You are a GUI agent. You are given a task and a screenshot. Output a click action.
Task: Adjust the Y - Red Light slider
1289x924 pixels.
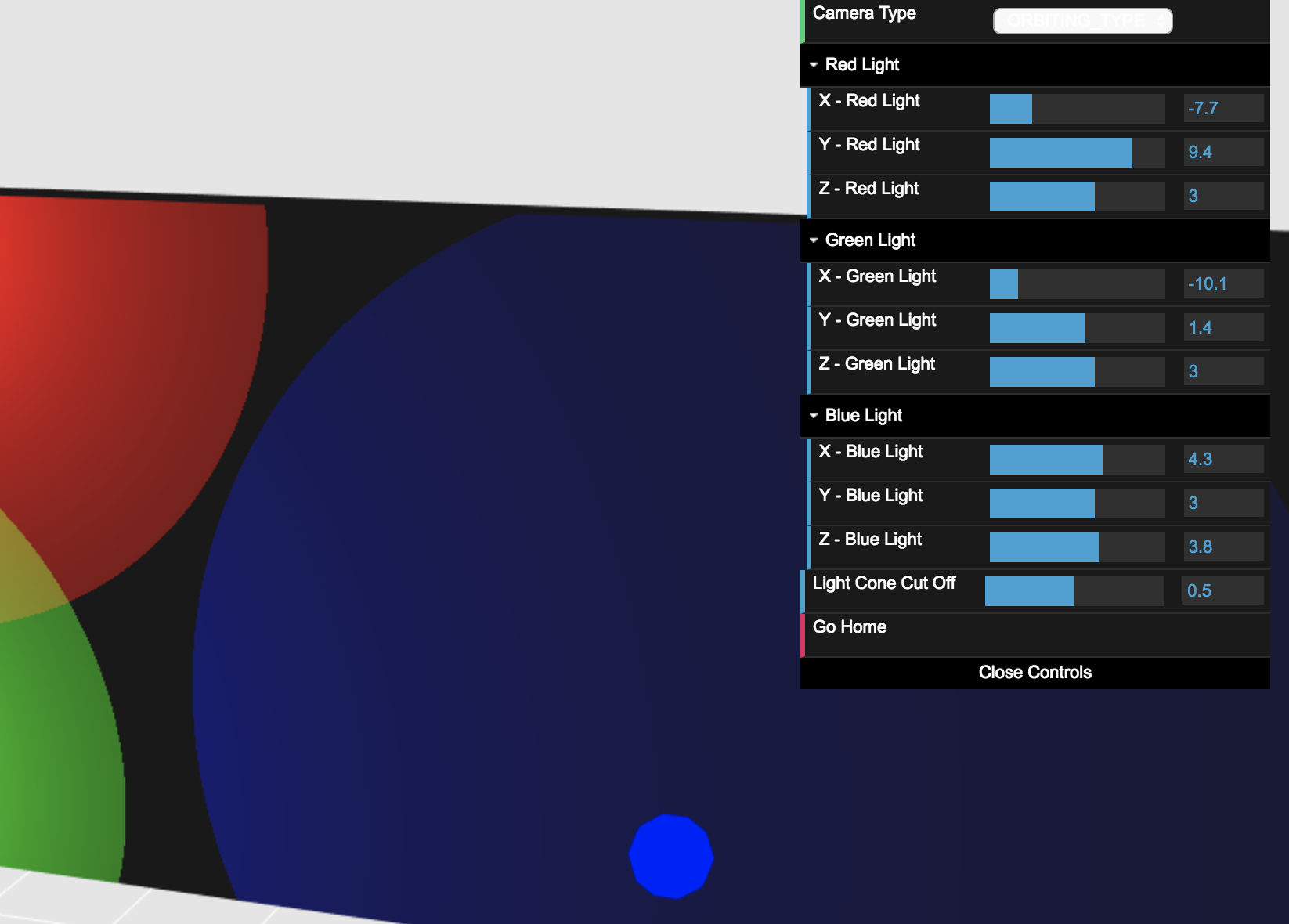[1078, 153]
